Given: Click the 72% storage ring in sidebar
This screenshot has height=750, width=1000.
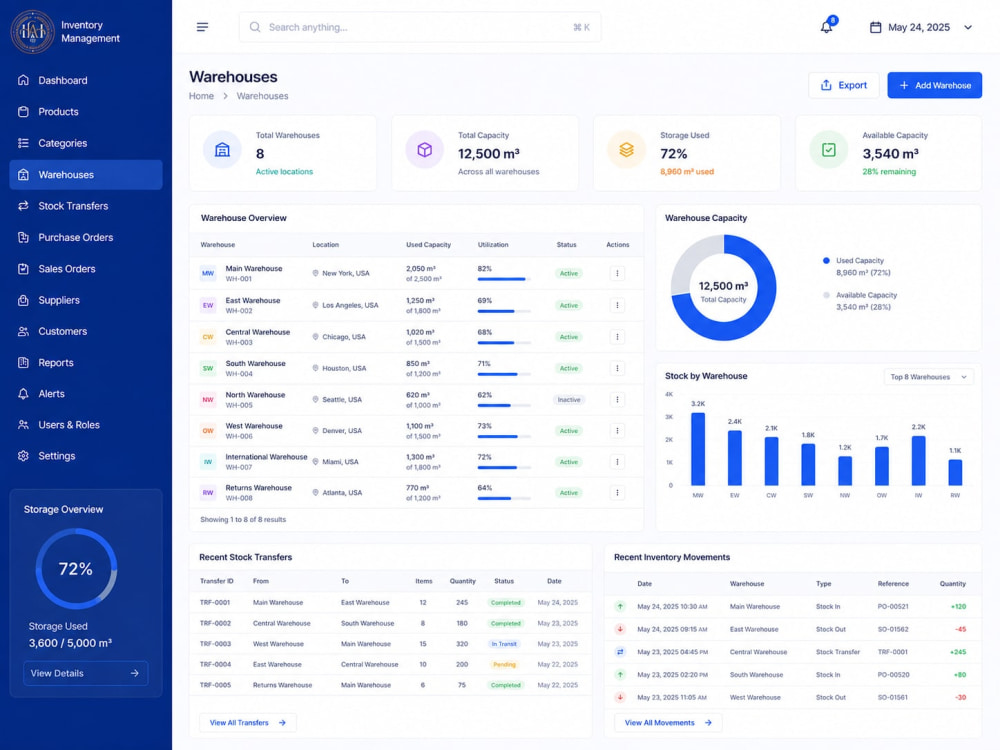Looking at the screenshot, I should click(x=76, y=568).
